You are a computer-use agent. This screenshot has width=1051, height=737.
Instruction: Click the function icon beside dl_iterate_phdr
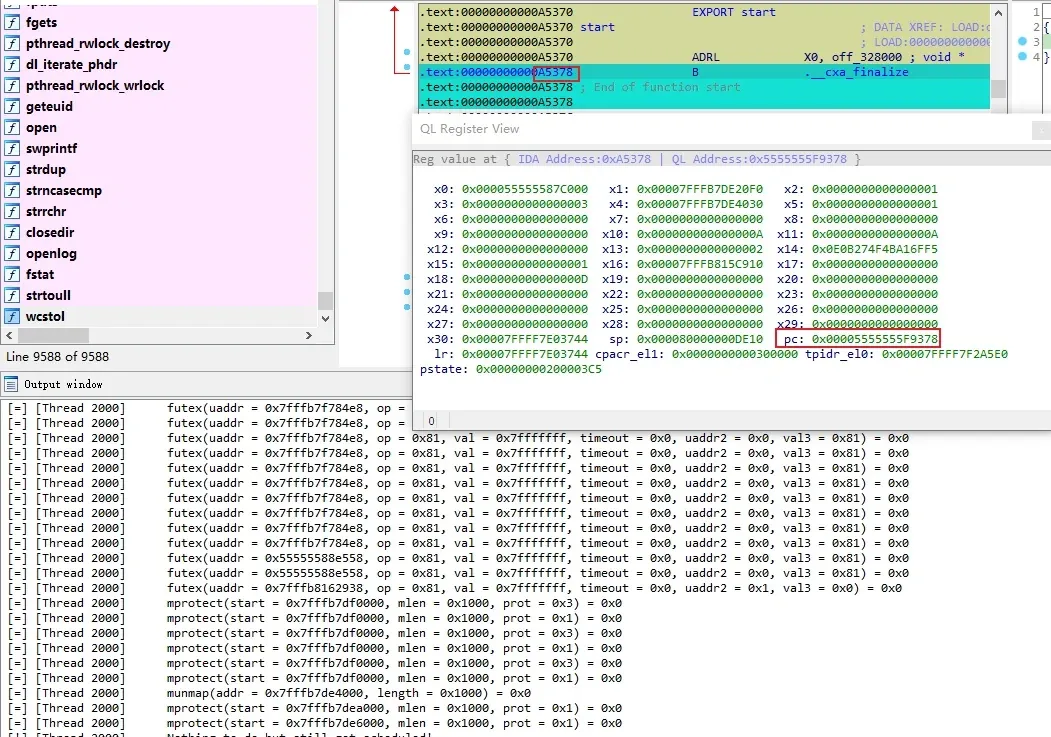click(x=11, y=64)
